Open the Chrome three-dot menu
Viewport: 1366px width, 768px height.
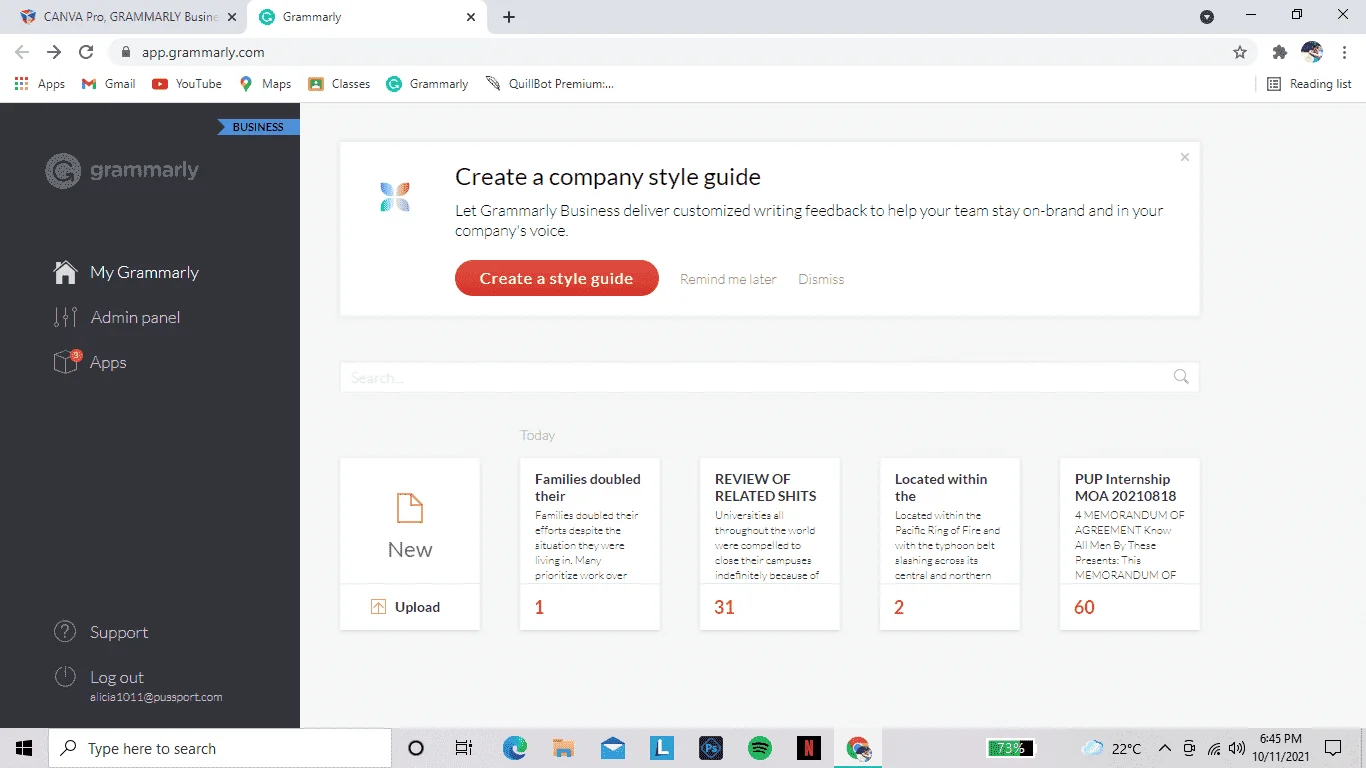pos(1345,52)
